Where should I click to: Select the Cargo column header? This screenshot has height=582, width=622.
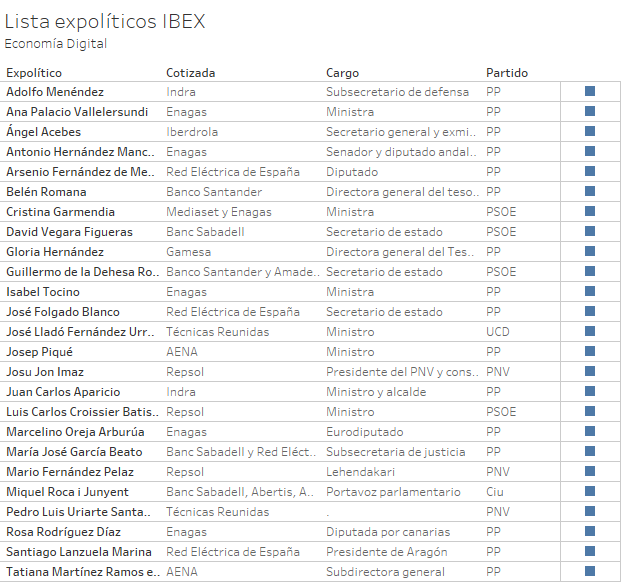pos(342,73)
